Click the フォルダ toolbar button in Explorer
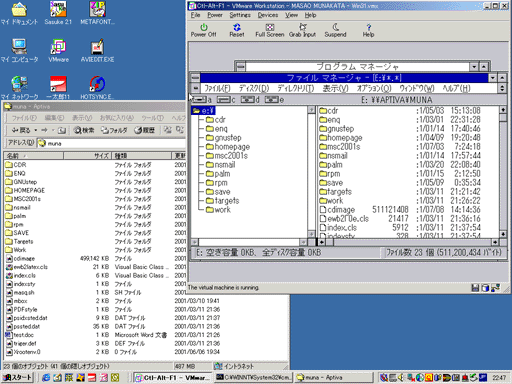 click(x=114, y=130)
